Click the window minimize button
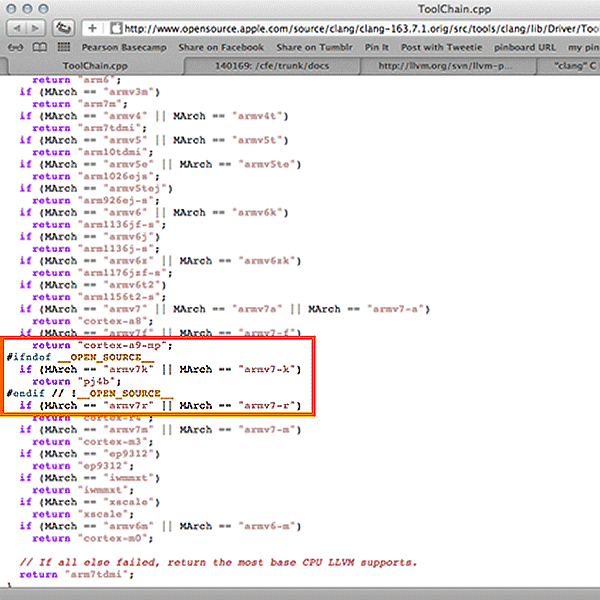Screen dimensions: 600x600 tap(27, 9)
